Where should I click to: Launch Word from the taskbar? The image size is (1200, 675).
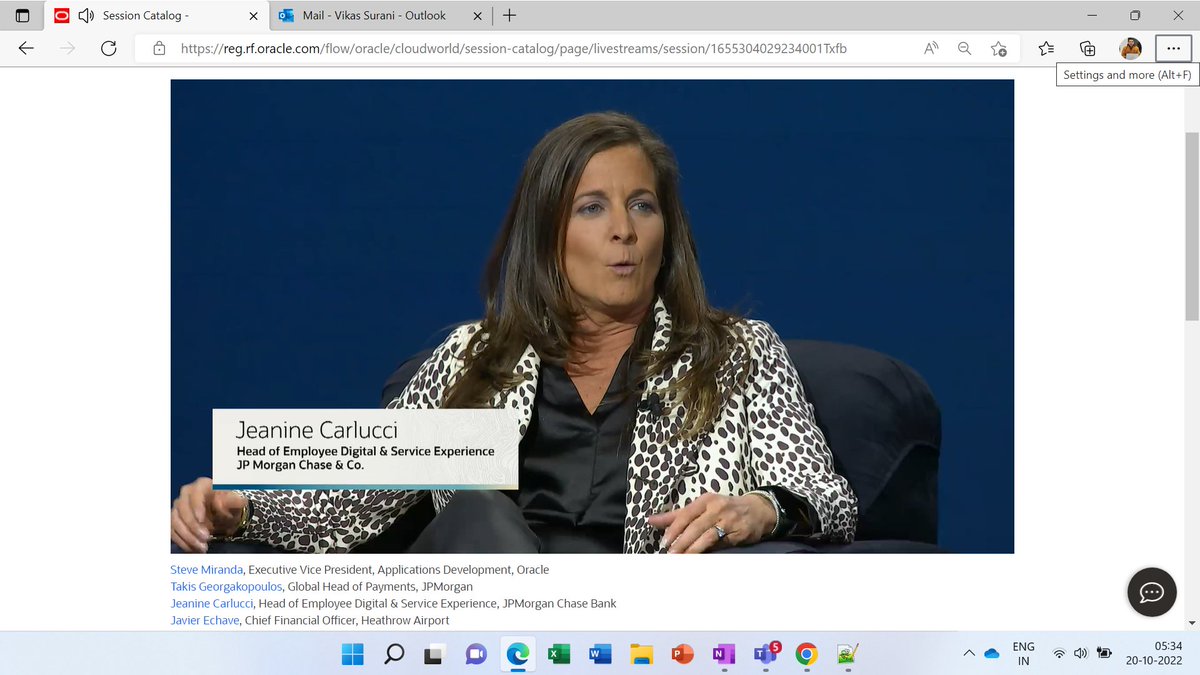[x=600, y=654]
